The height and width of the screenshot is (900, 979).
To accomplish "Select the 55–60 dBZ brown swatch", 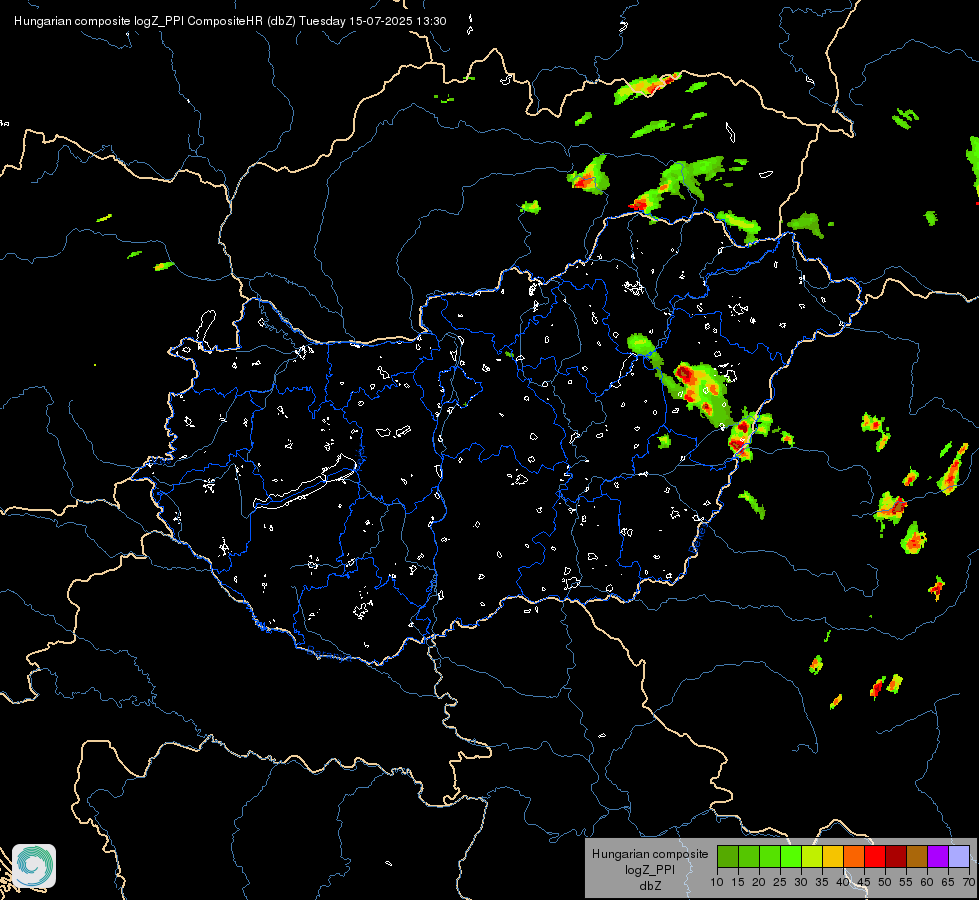I will [917, 856].
